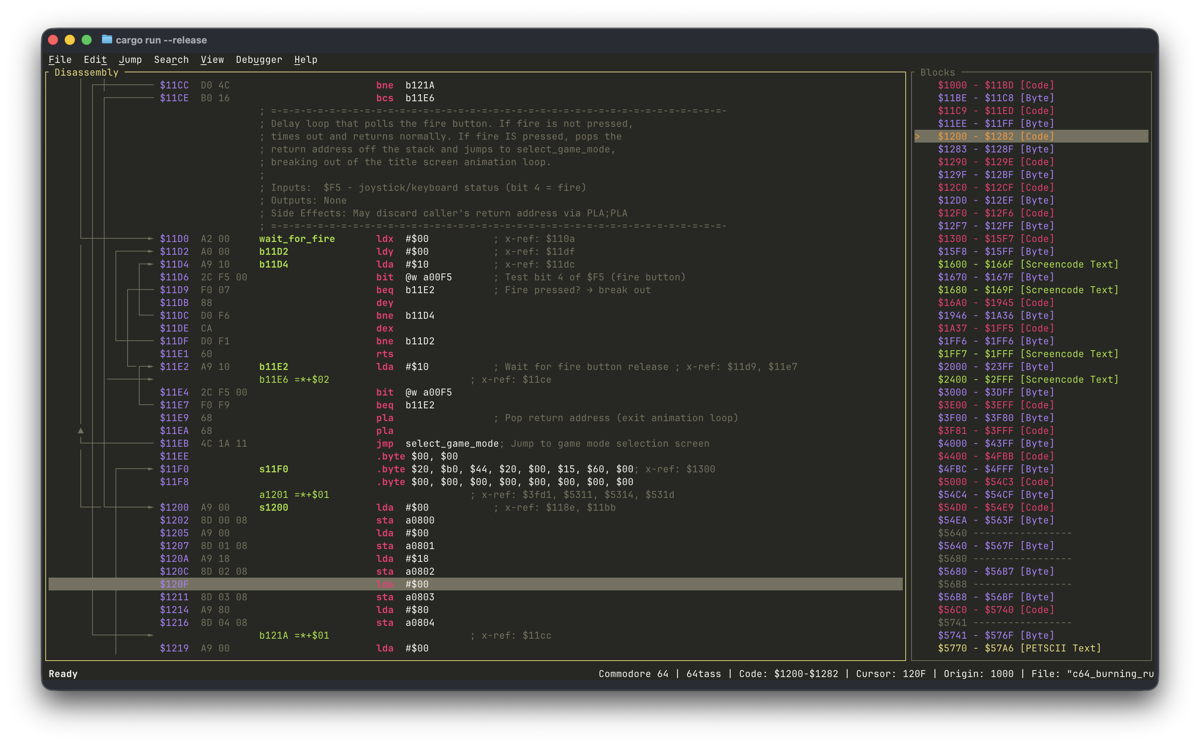Click the folder icon in the title bar
Viewport: 1200px width, 745px height.
107,40
